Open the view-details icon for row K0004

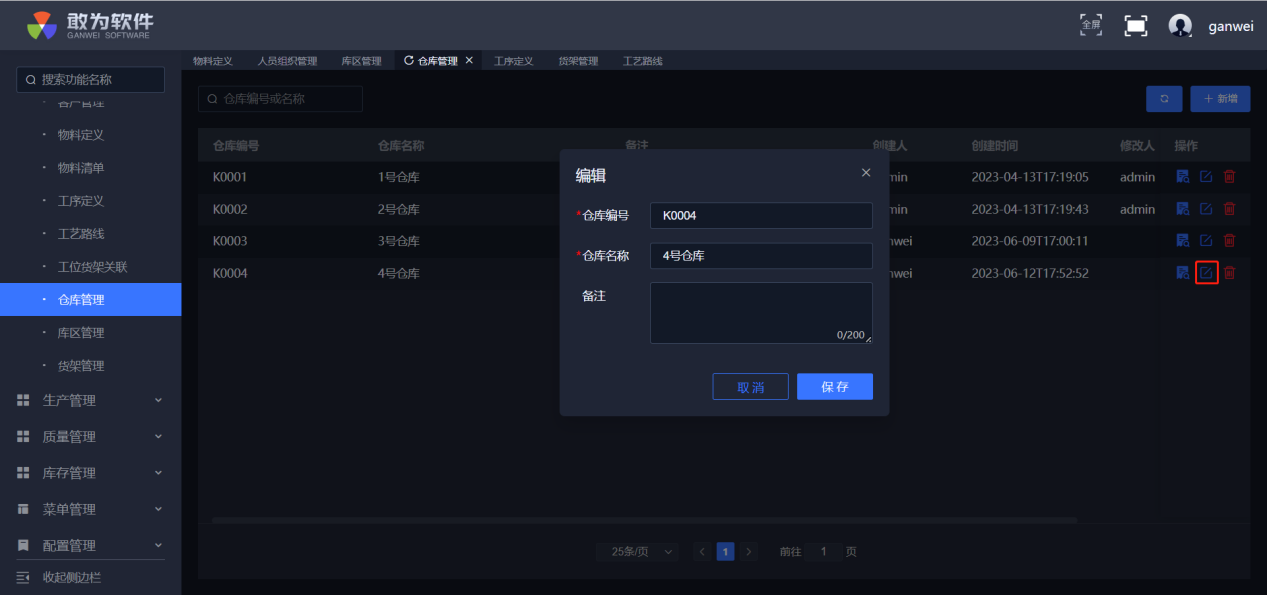1182,273
